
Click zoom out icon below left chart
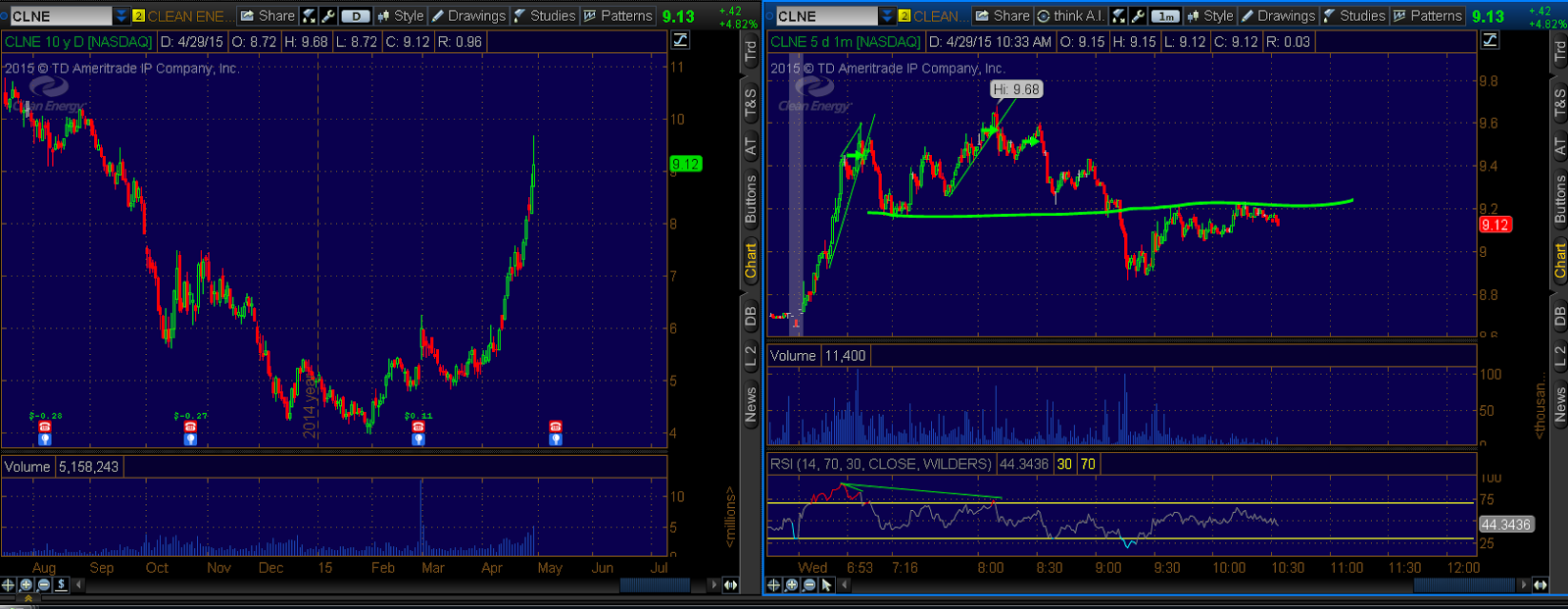tap(43, 584)
